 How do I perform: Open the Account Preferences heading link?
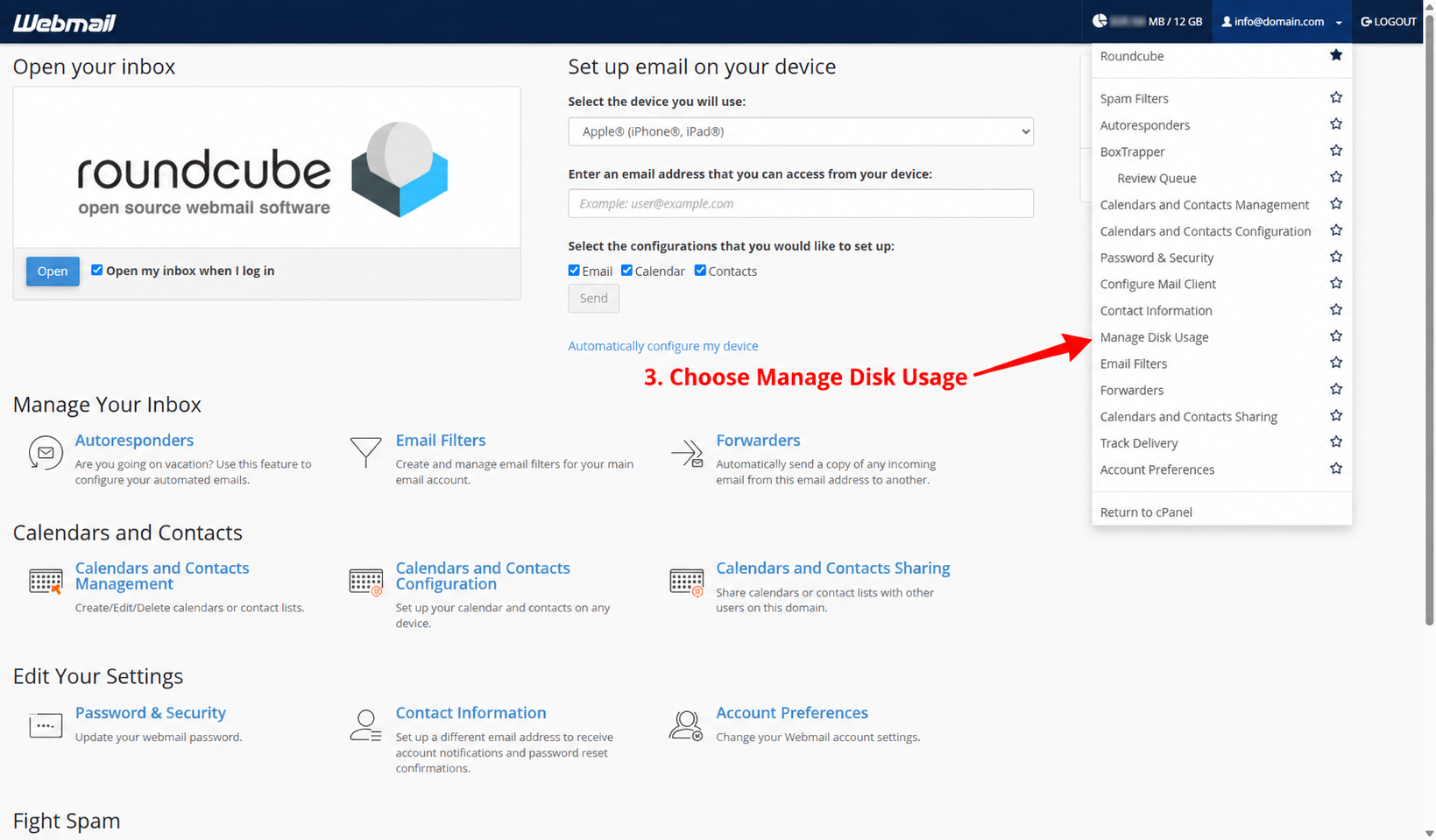tap(792, 712)
